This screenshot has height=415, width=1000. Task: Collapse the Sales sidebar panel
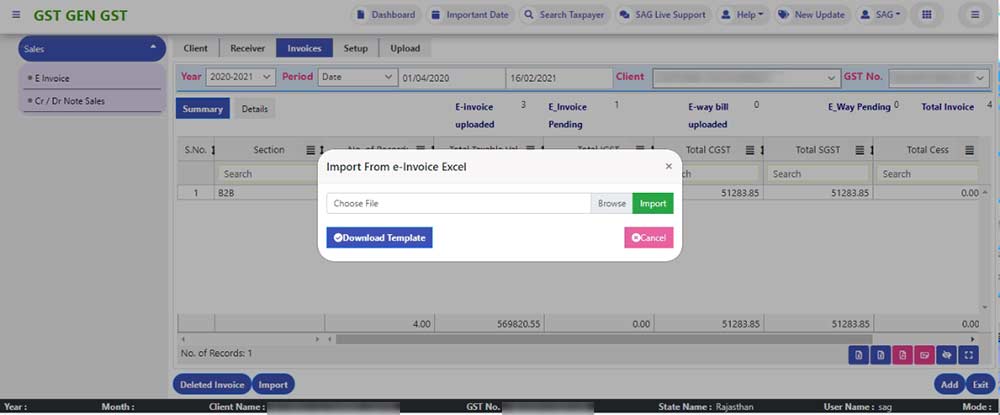pos(153,47)
